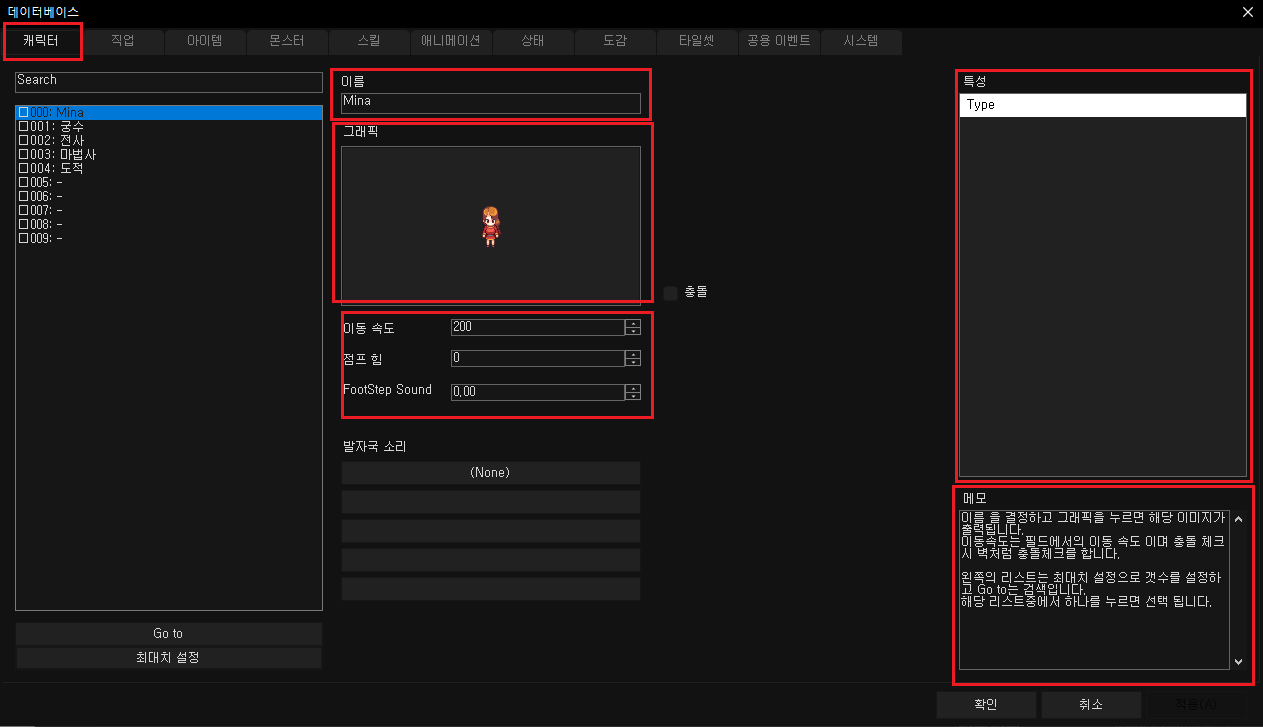Toggle the 충돌 collision checkbox
Image resolution: width=1263 pixels, height=727 pixels.
(x=671, y=293)
